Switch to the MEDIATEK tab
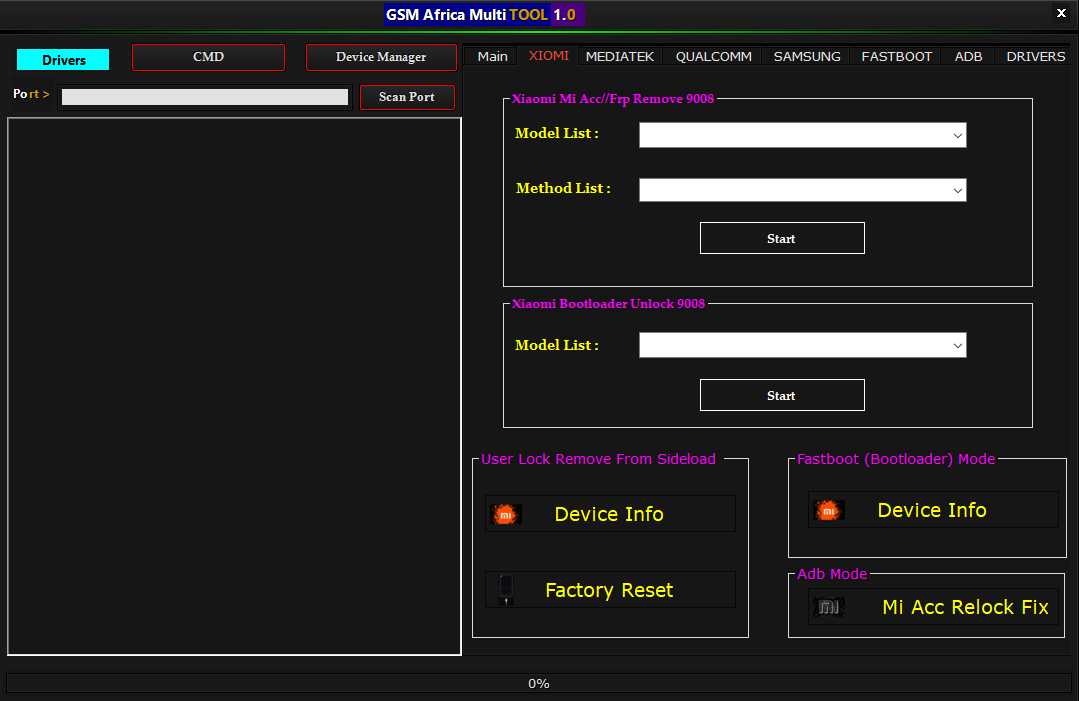This screenshot has width=1079, height=701. [x=620, y=56]
